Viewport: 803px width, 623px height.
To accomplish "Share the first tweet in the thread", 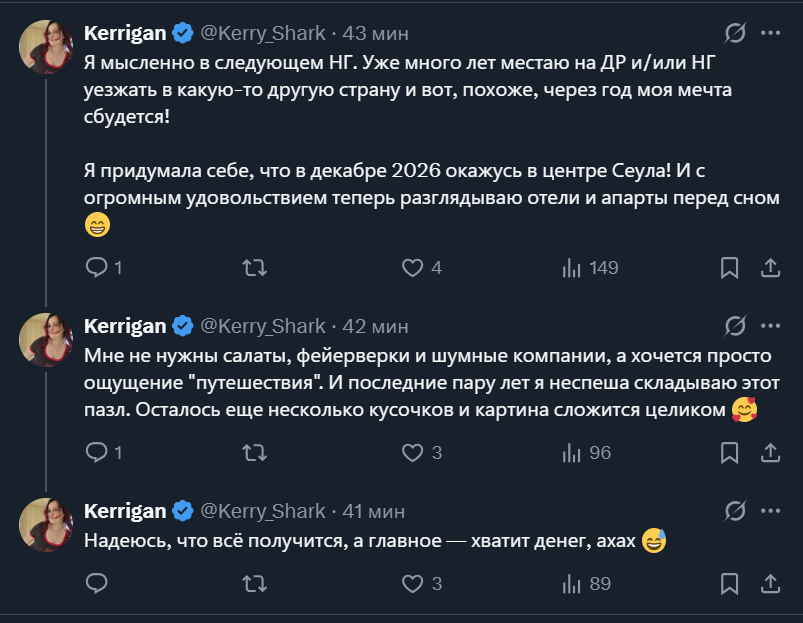I will pyautogui.click(x=770, y=268).
